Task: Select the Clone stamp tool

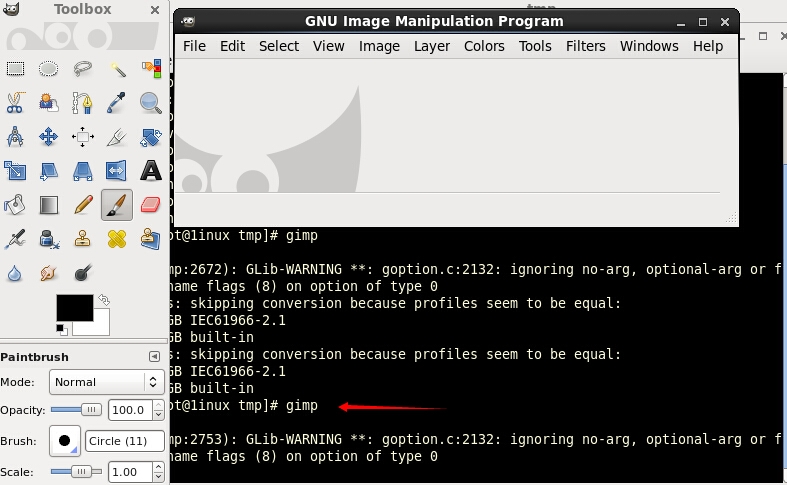Action: tap(83, 239)
